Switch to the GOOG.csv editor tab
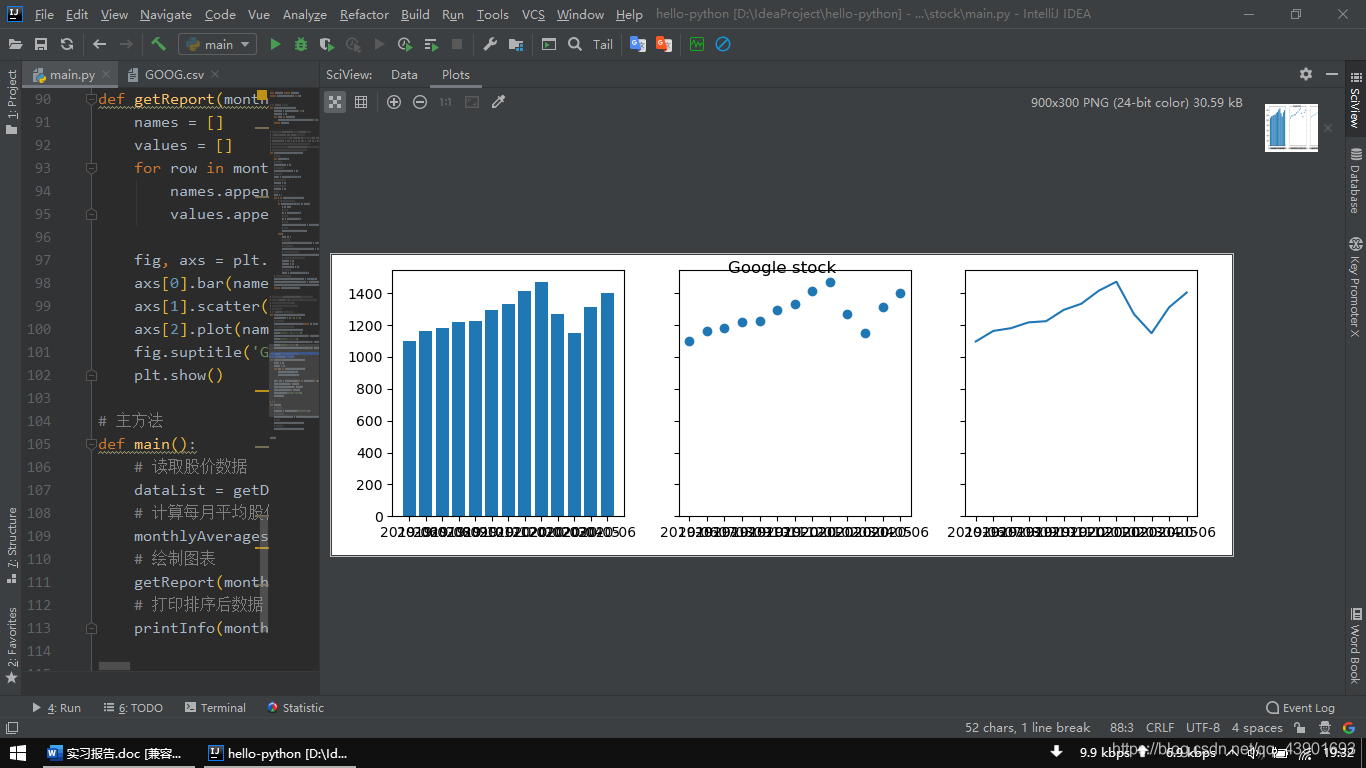This screenshot has height=768, width=1366. [174, 75]
